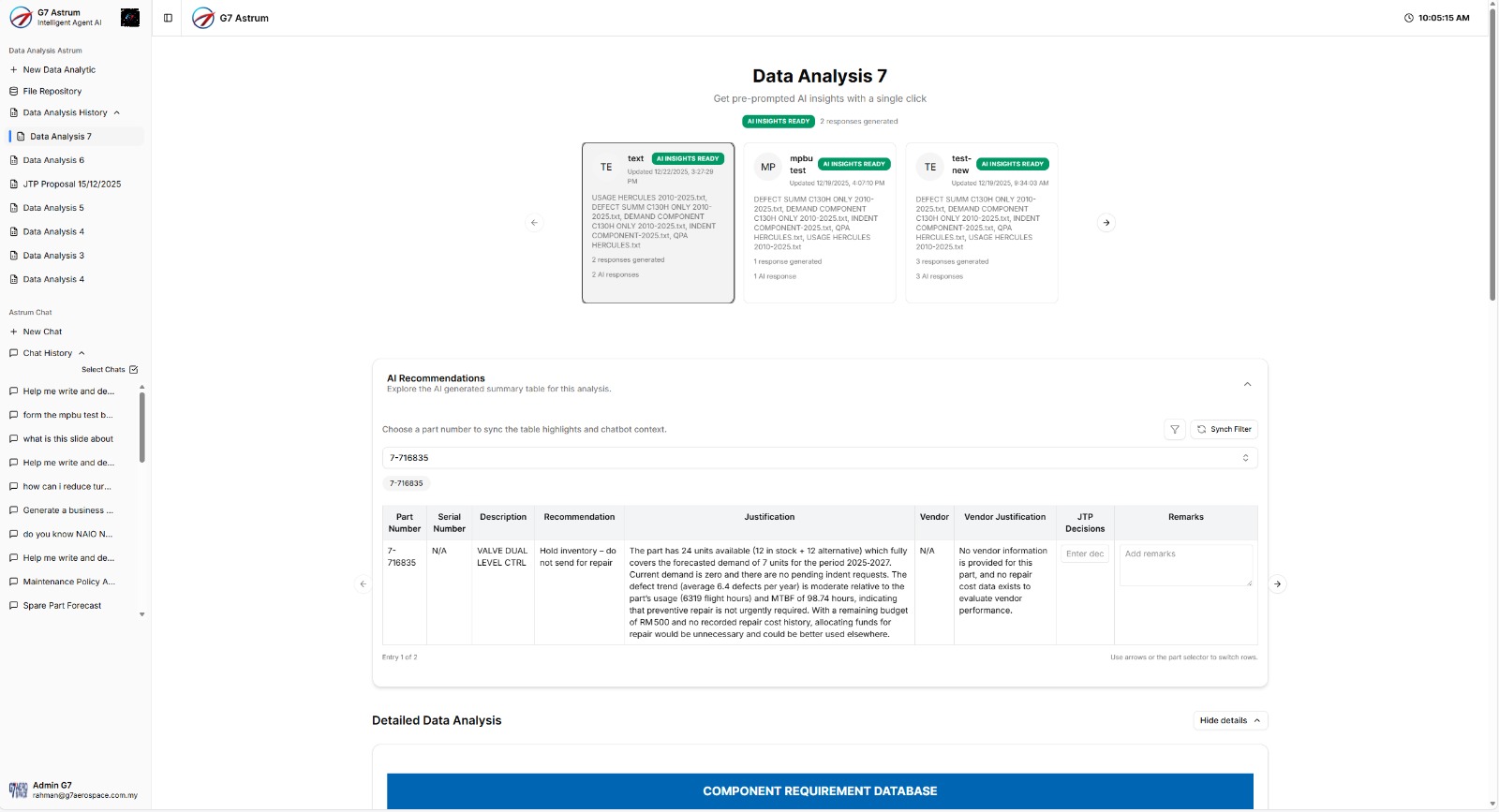Click the Synch Filter button
The image size is (1499, 812).
click(x=1224, y=429)
